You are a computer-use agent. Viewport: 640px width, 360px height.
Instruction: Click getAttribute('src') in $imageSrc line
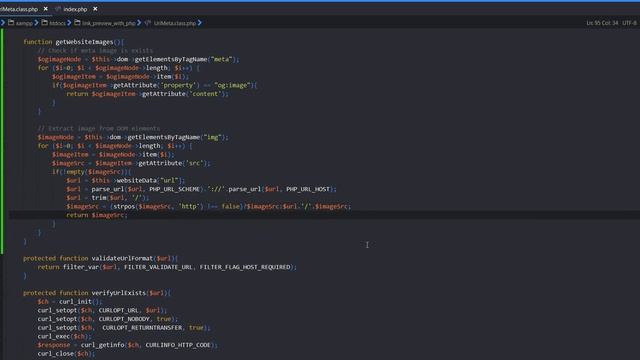coord(174,163)
